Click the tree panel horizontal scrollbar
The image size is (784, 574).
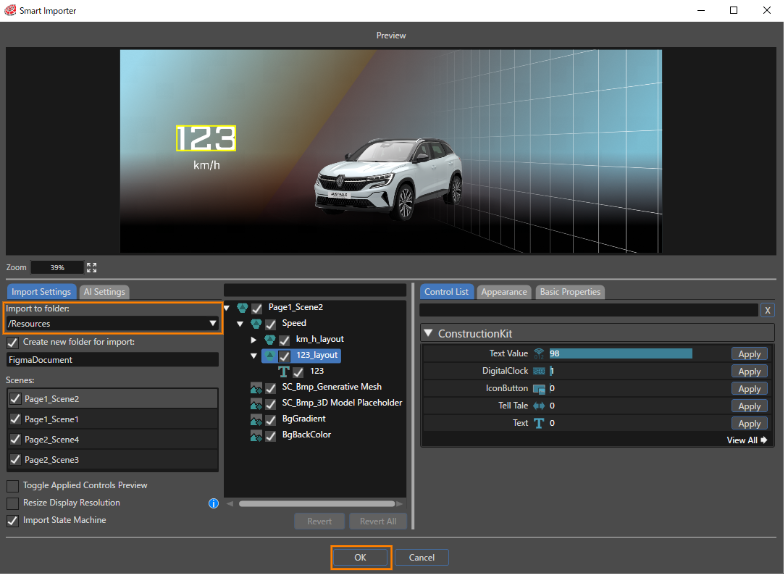tap(317, 504)
